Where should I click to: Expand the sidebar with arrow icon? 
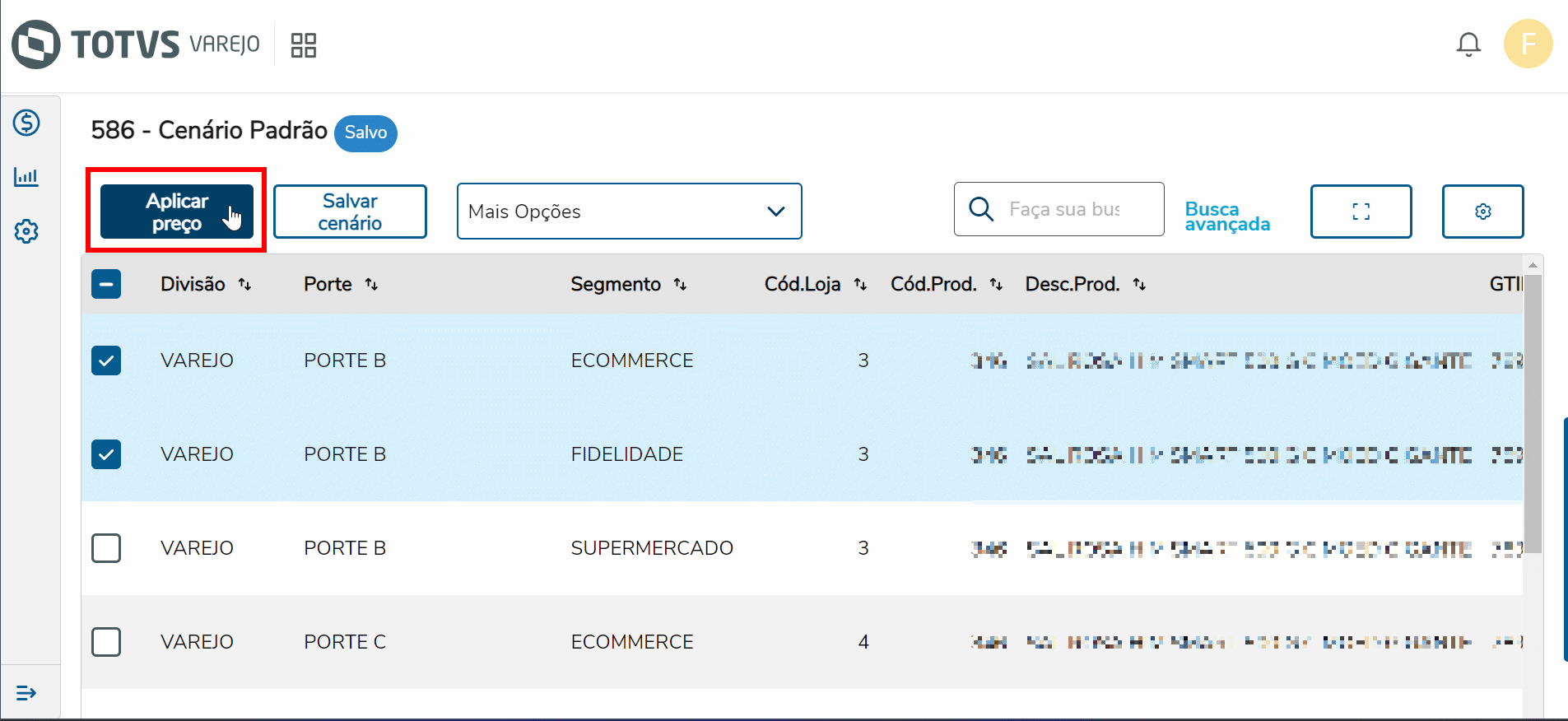pos(26,693)
